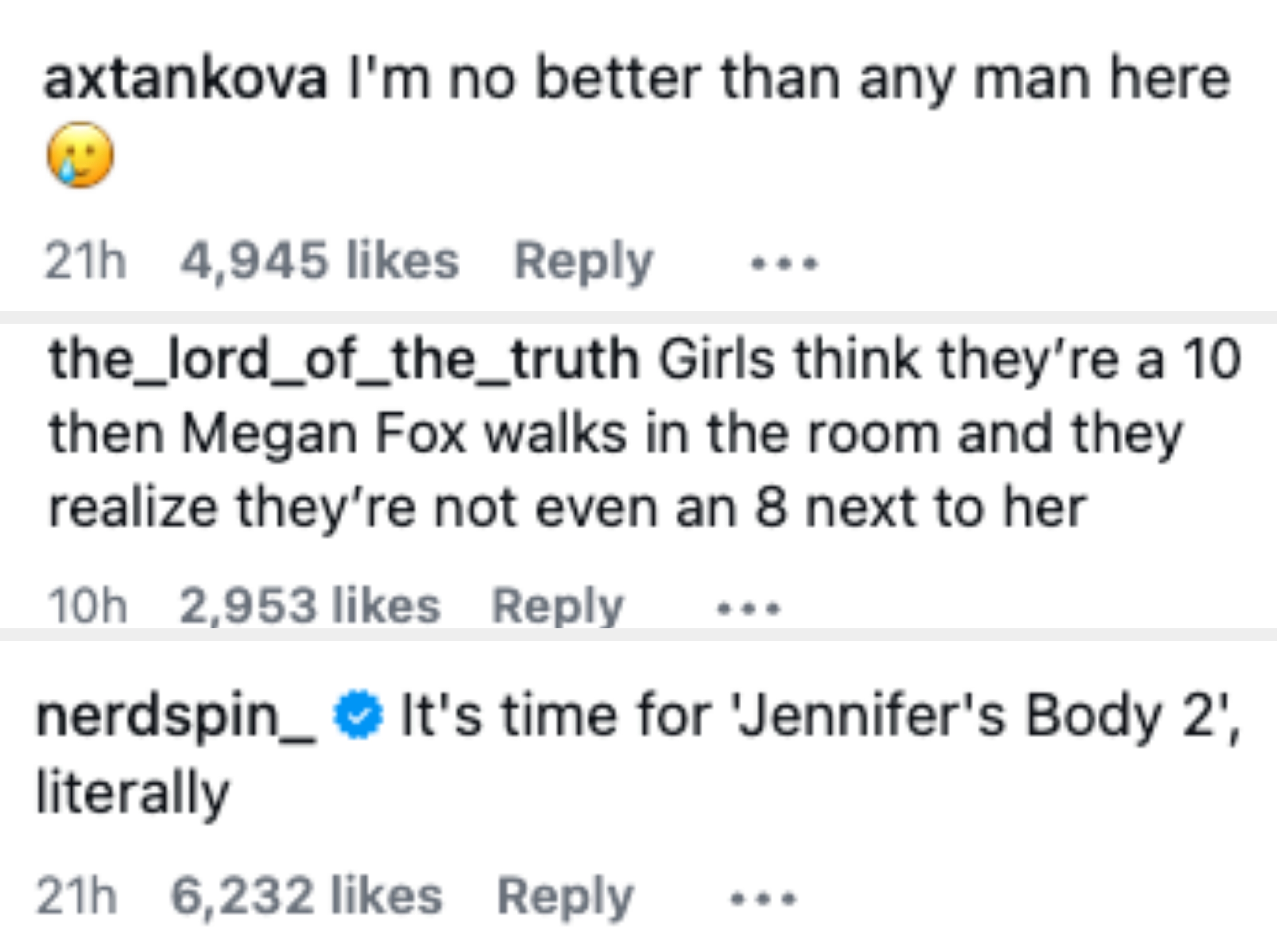The width and height of the screenshot is (1277, 952).
Task: View the 4,945 likes list
Action: click(x=319, y=261)
